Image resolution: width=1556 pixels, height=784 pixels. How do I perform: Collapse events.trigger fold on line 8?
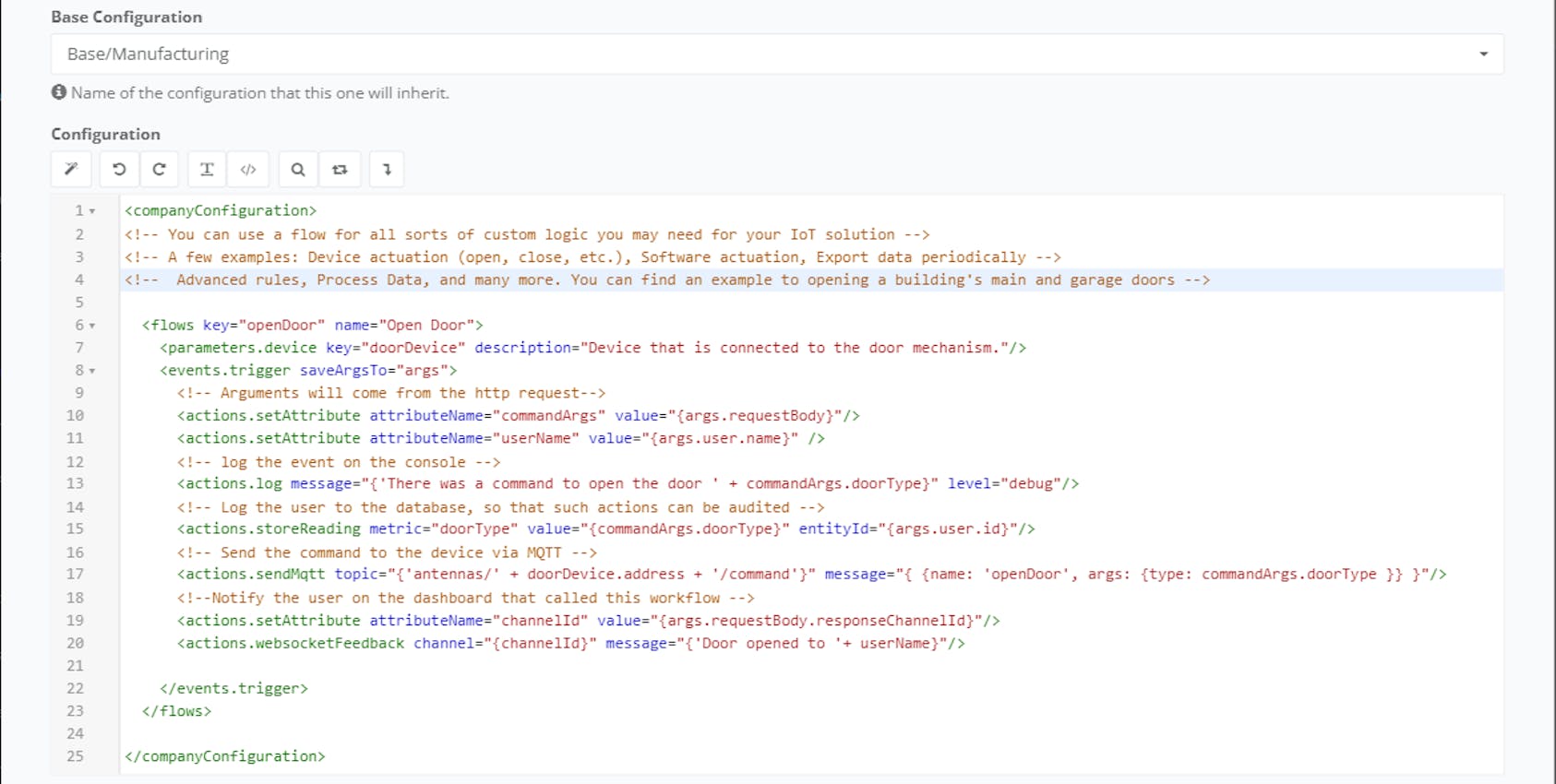click(92, 371)
